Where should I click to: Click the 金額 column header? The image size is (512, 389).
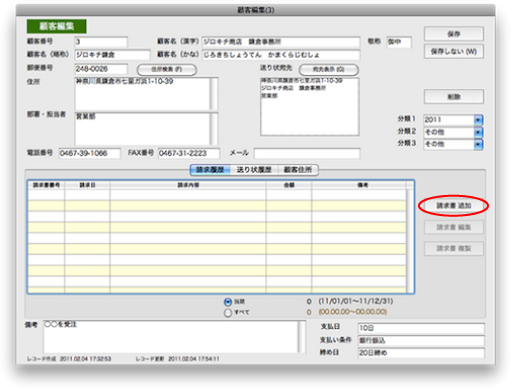[289, 185]
